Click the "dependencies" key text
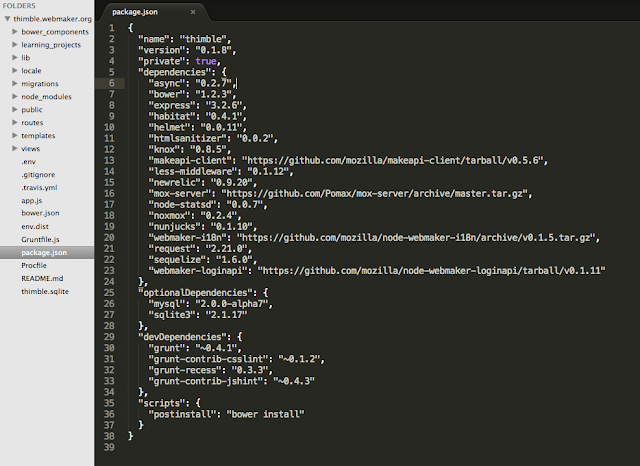Viewport: 640px width, 466px height. 177,72
